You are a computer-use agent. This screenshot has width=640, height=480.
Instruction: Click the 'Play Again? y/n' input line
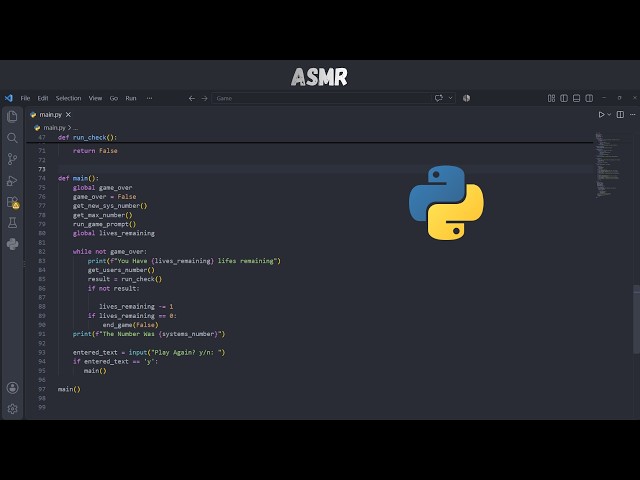149,353
